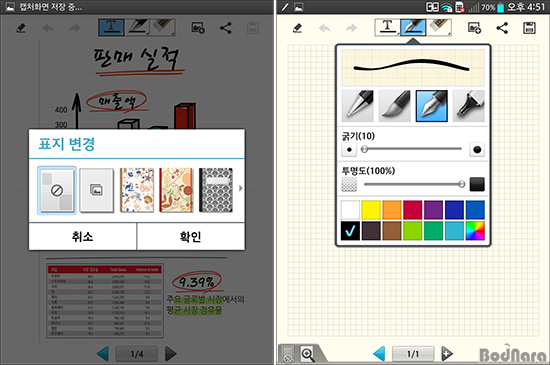Image resolution: width=550 pixels, height=365 pixels.
Task: Pick the red color swatch
Action: 412,210
